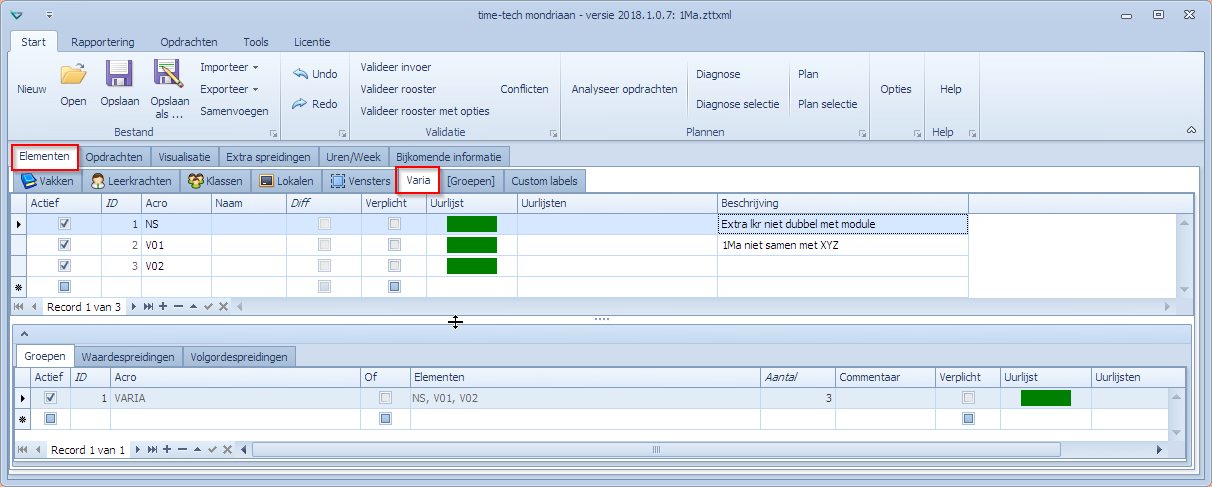This screenshot has width=1212, height=487.
Task: Collapse the lower Groepen panel chevron
Action: [23, 334]
